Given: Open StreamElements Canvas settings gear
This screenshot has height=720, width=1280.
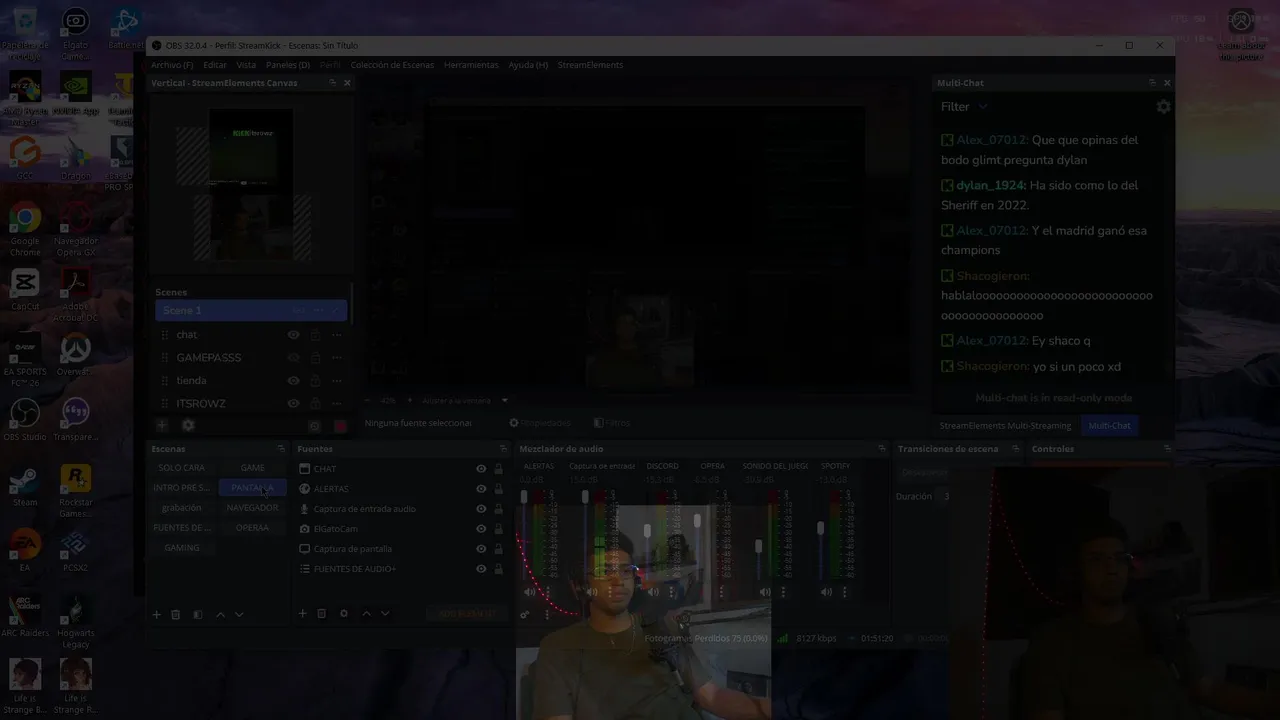Looking at the screenshot, I should click(x=188, y=425).
